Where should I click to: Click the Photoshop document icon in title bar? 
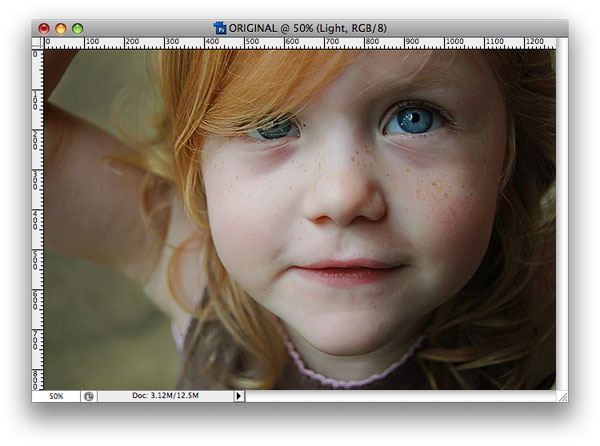point(220,28)
